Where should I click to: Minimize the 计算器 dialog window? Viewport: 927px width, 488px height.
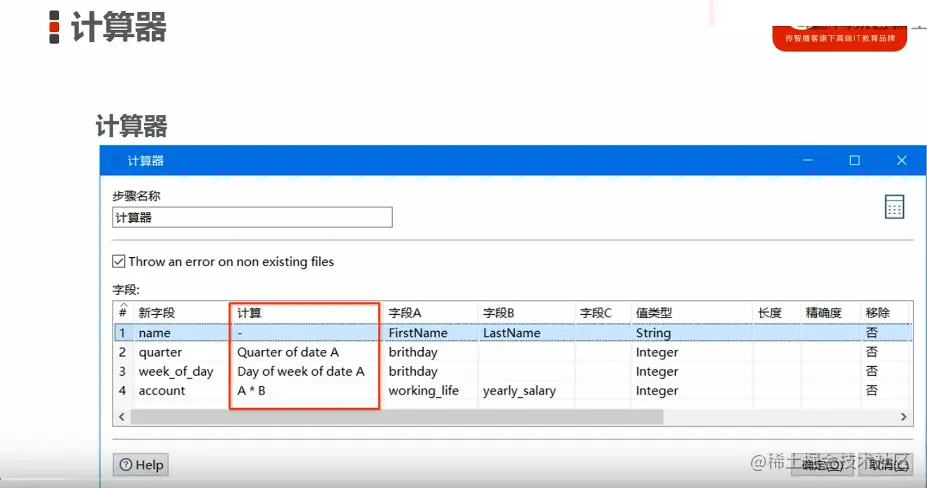808,160
